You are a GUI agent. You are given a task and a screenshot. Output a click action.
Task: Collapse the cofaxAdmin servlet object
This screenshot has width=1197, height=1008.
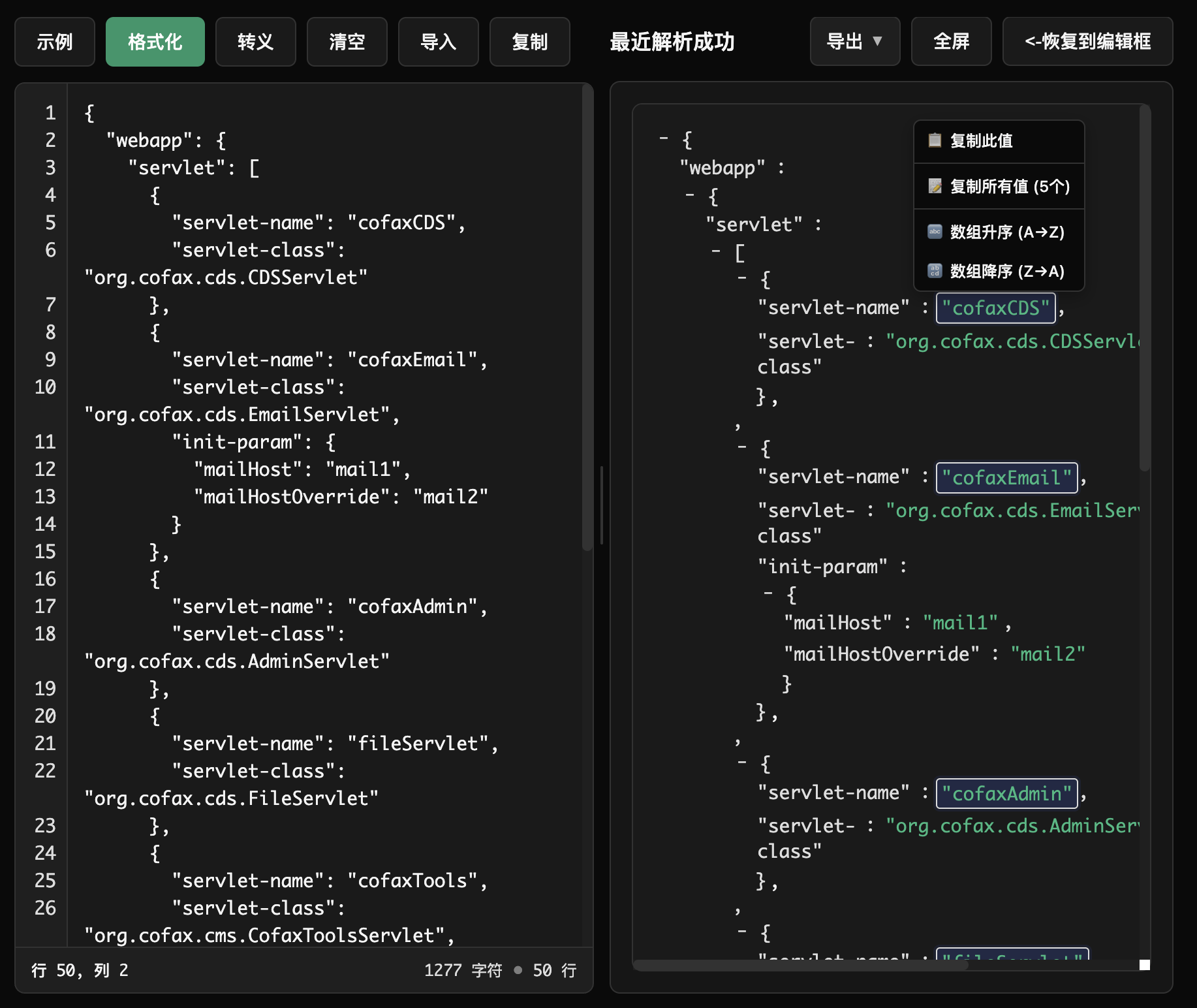(742, 763)
